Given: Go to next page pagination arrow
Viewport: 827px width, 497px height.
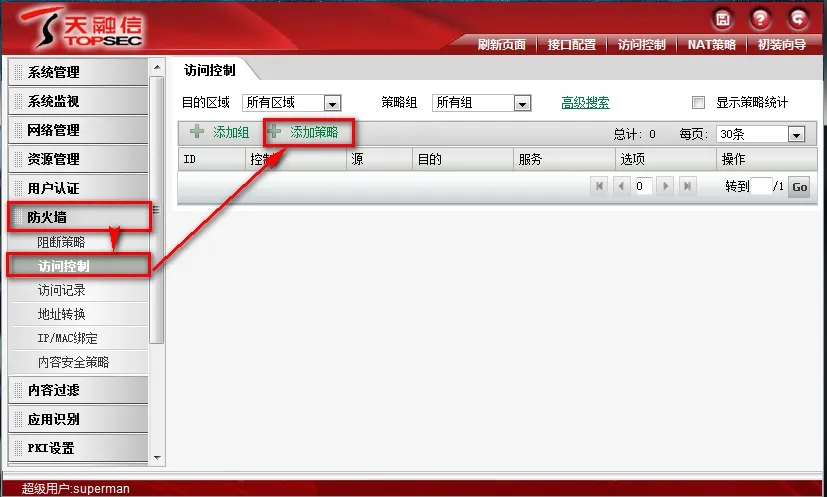Looking at the screenshot, I should click(666, 186).
